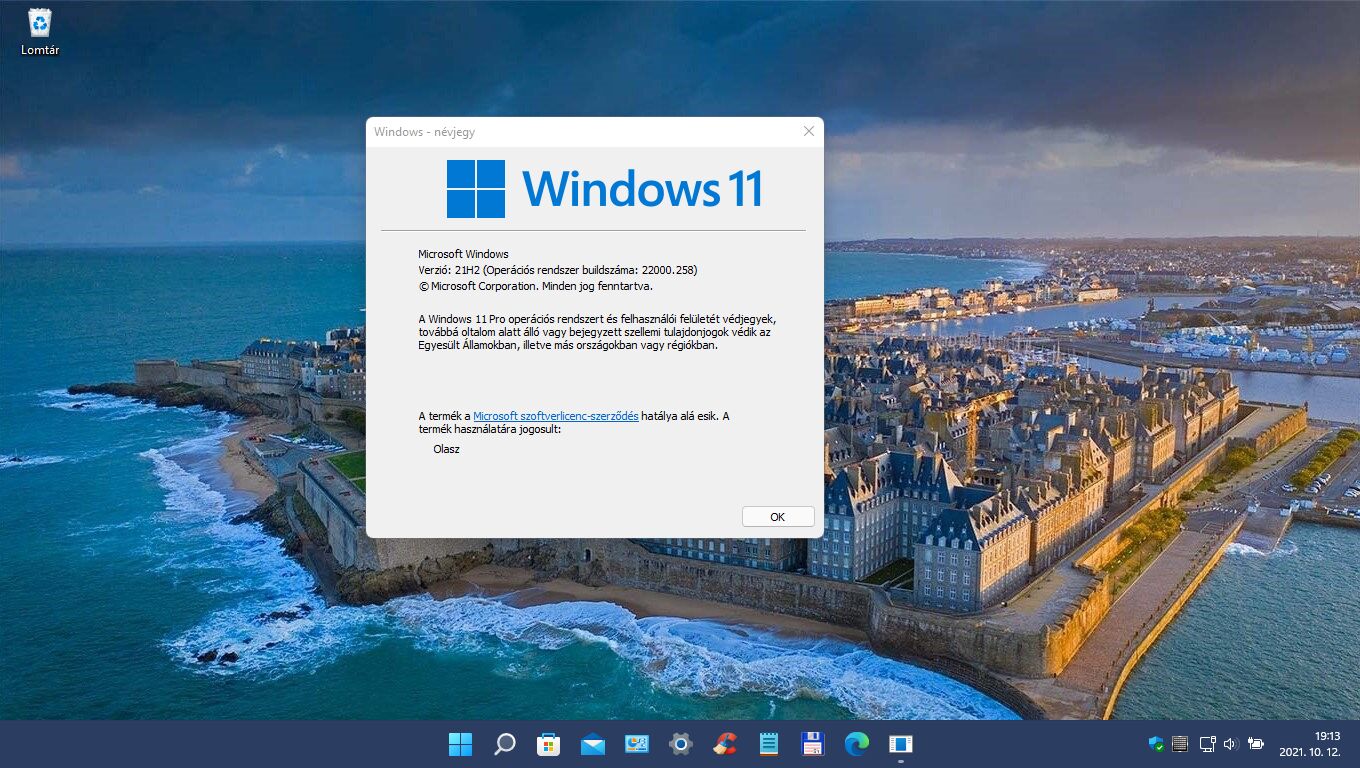This screenshot has width=1360, height=768.
Task: Open the Control Panel taskbar icon
Action: click(637, 744)
